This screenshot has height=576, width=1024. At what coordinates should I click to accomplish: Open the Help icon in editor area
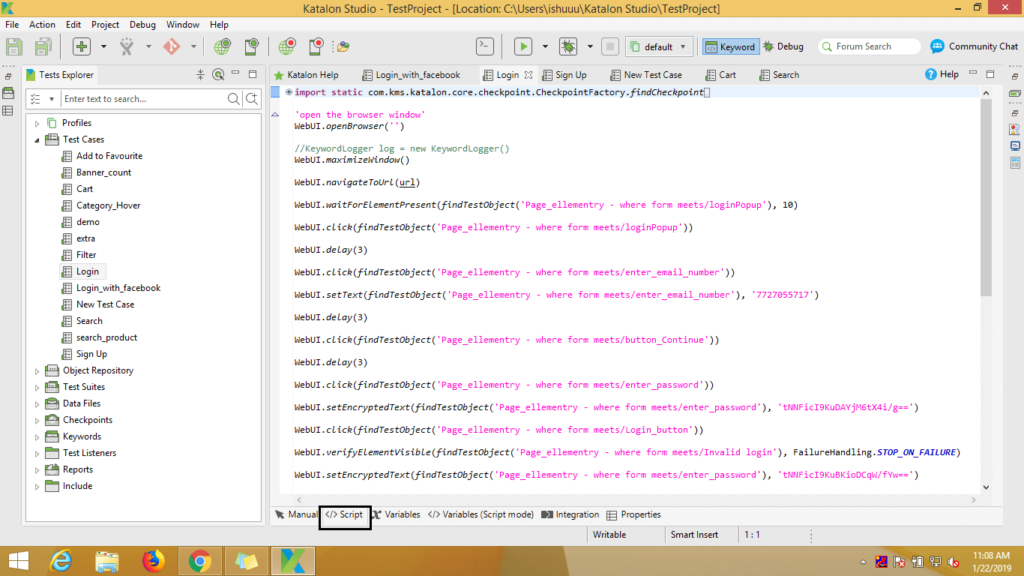(x=942, y=74)
